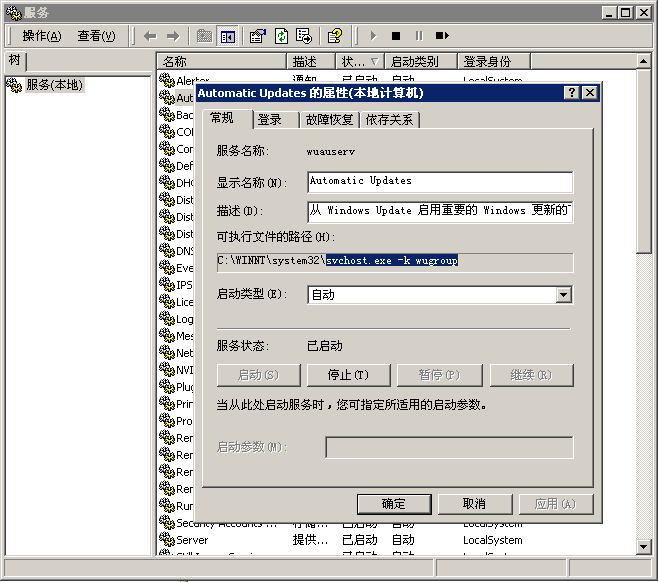Click the 显示名称 field with Automatic Updates

pos(440,182)
